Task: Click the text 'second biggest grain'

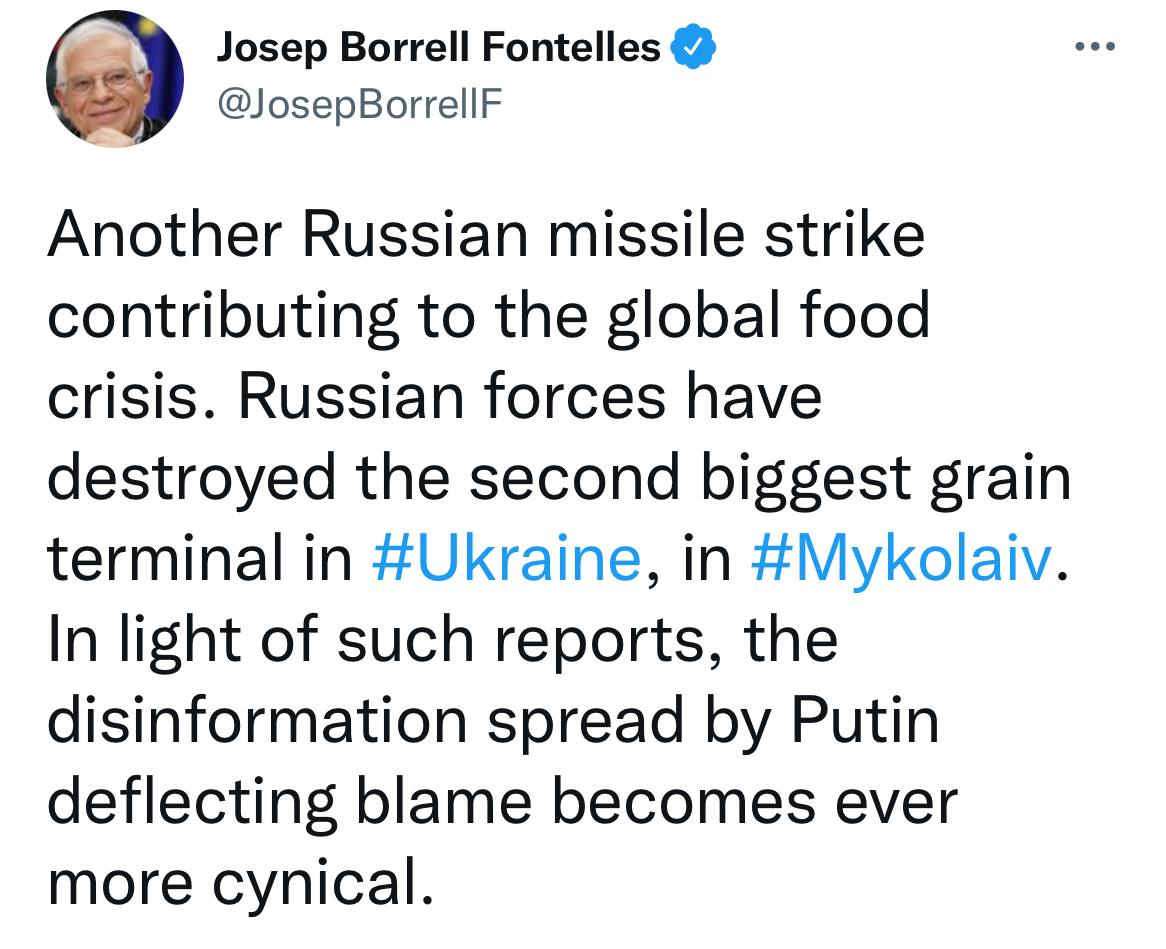Action: tap(770, 478)
